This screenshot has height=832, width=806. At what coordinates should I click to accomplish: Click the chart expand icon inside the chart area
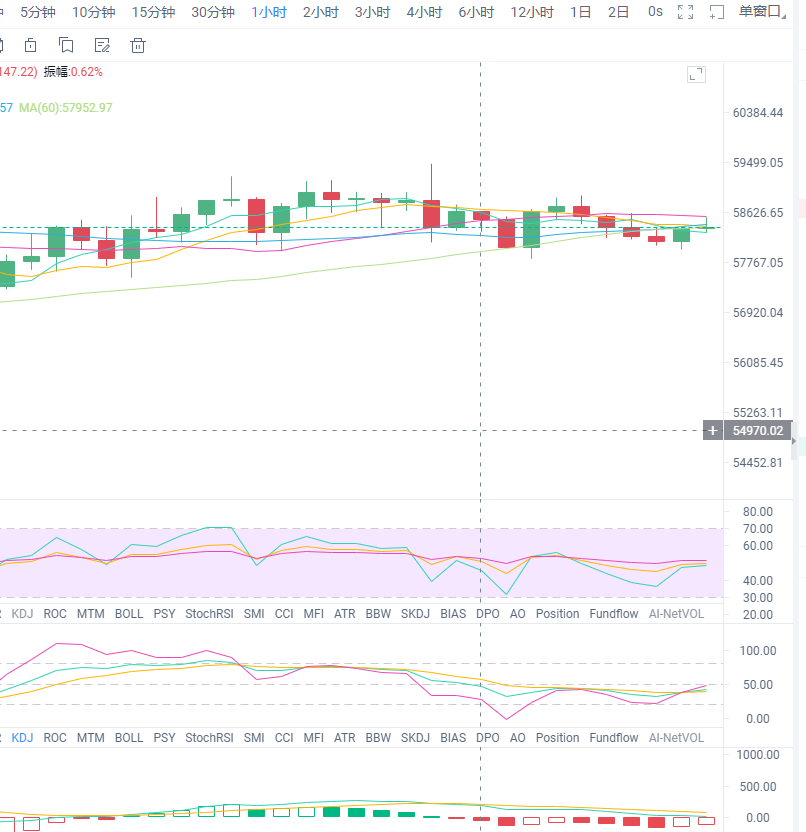click(x=696, y=73)
